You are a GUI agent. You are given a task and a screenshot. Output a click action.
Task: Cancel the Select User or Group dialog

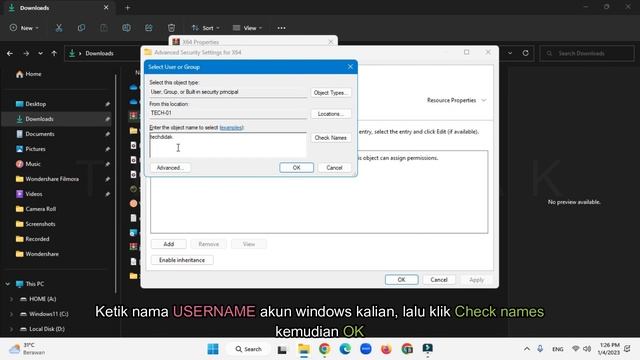(334, 168)
